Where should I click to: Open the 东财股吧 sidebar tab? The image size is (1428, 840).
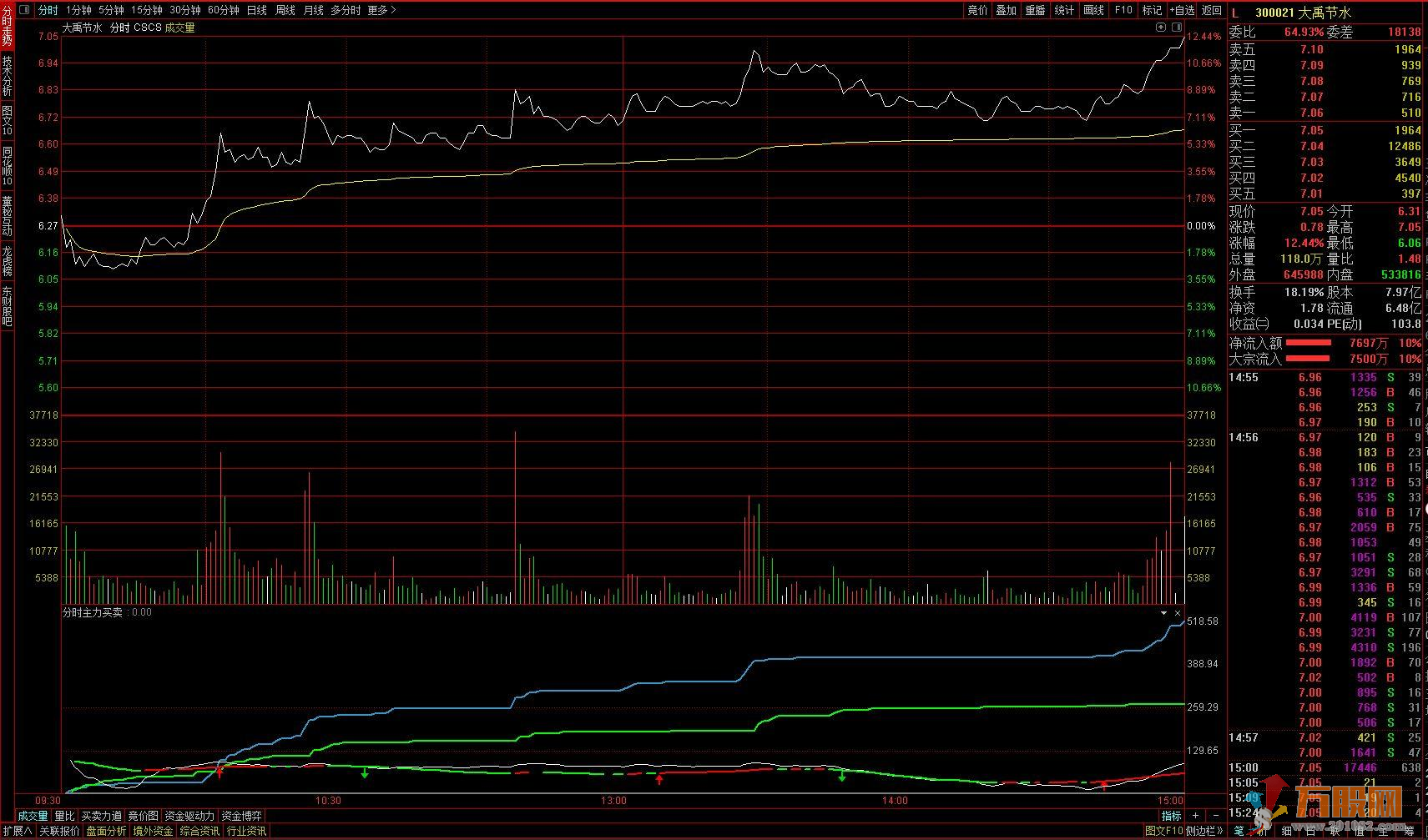click(x=7, y=305)
